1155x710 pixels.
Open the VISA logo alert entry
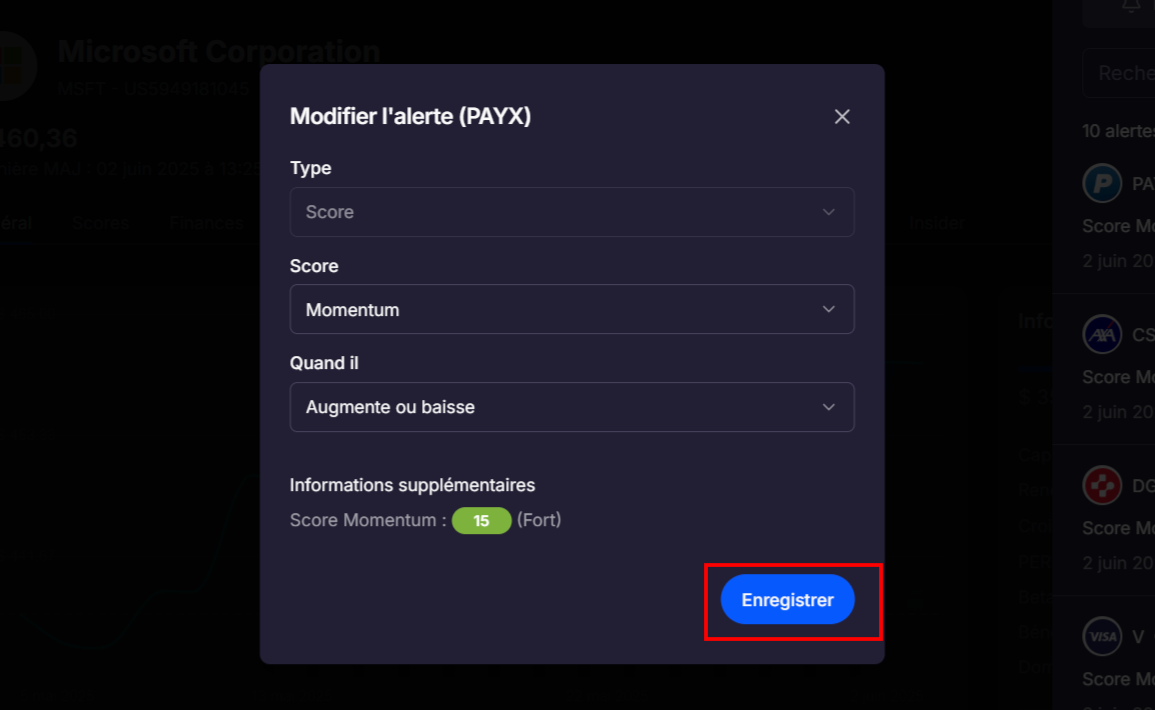tap(1102, 636)
